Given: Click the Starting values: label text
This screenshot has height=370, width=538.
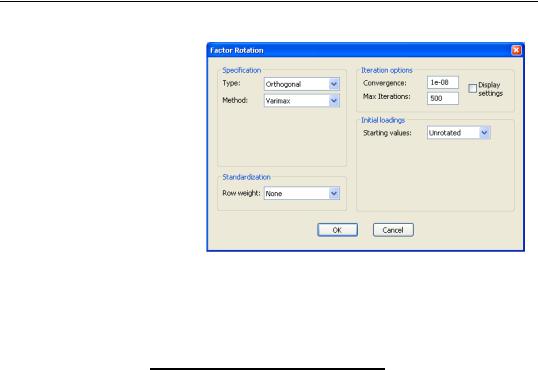Looking at the screenshot, I should coord(387,133).
